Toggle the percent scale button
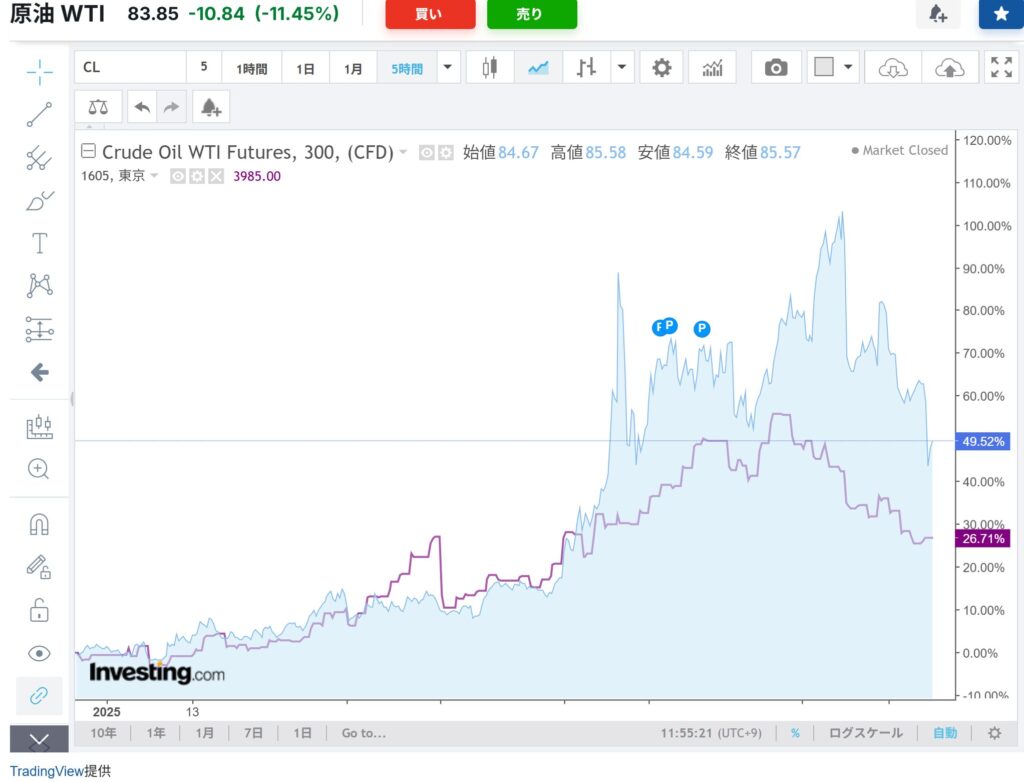The image size is (1024, 782). coord(795,733)
